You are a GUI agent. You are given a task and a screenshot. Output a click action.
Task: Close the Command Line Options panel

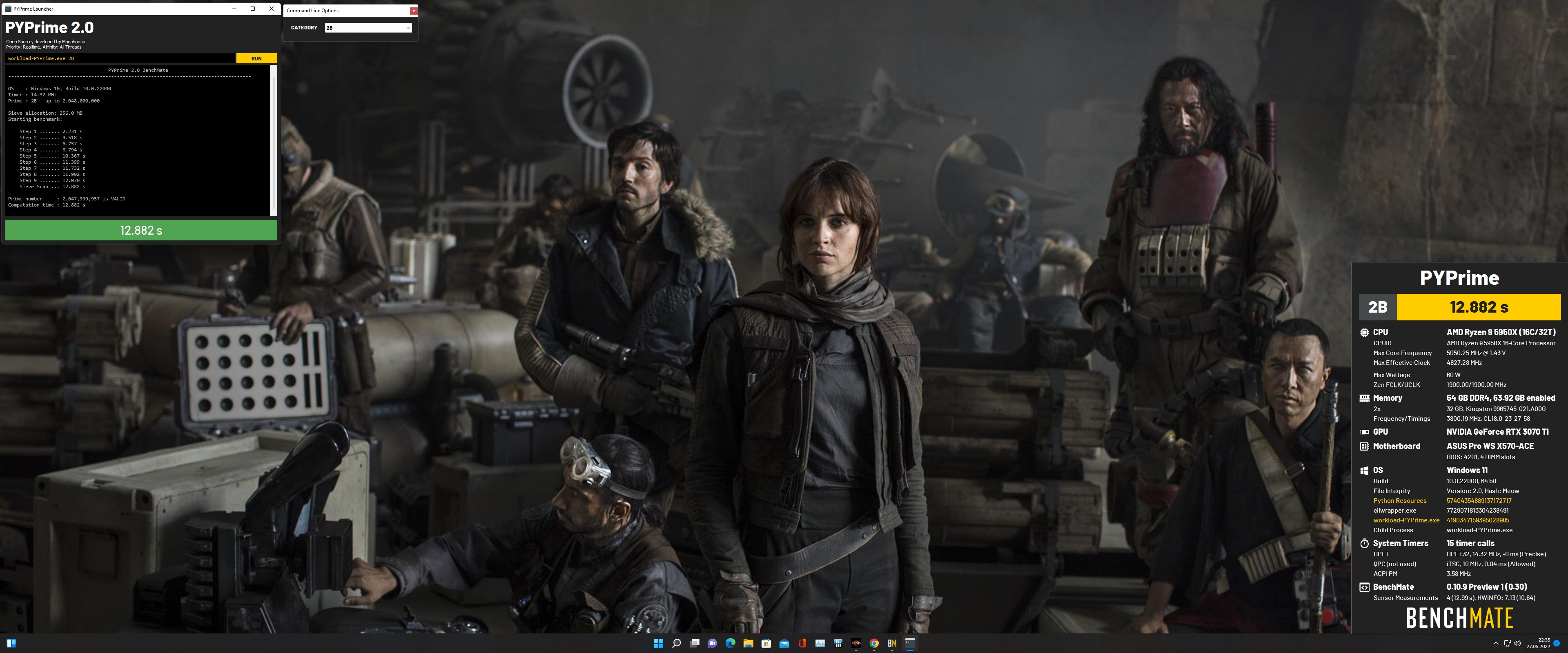coord(413,10)
